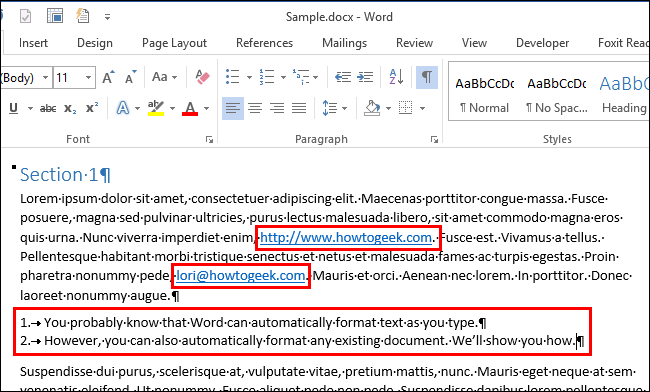The width and height of the screenshot is (650, 392).
Task: Click the Quick Access table view icon
Action: tap(55, 16)
